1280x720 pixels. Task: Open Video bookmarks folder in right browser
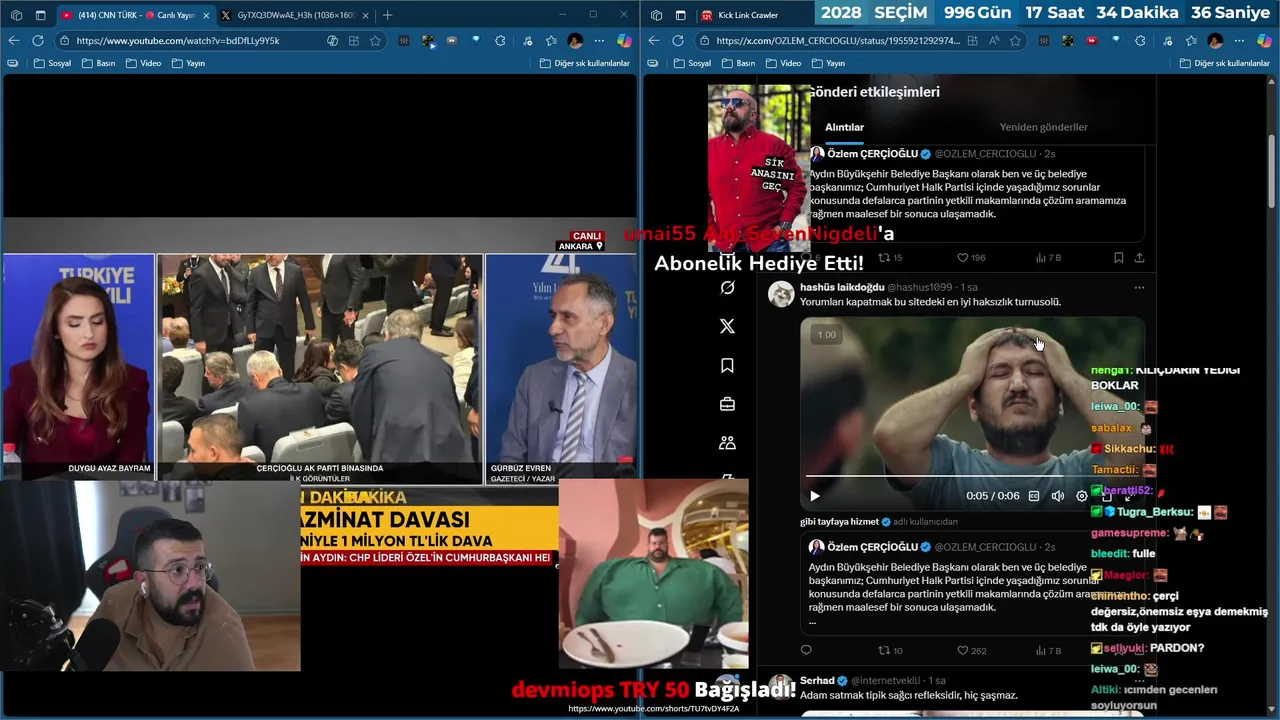[x=783, y=63]
